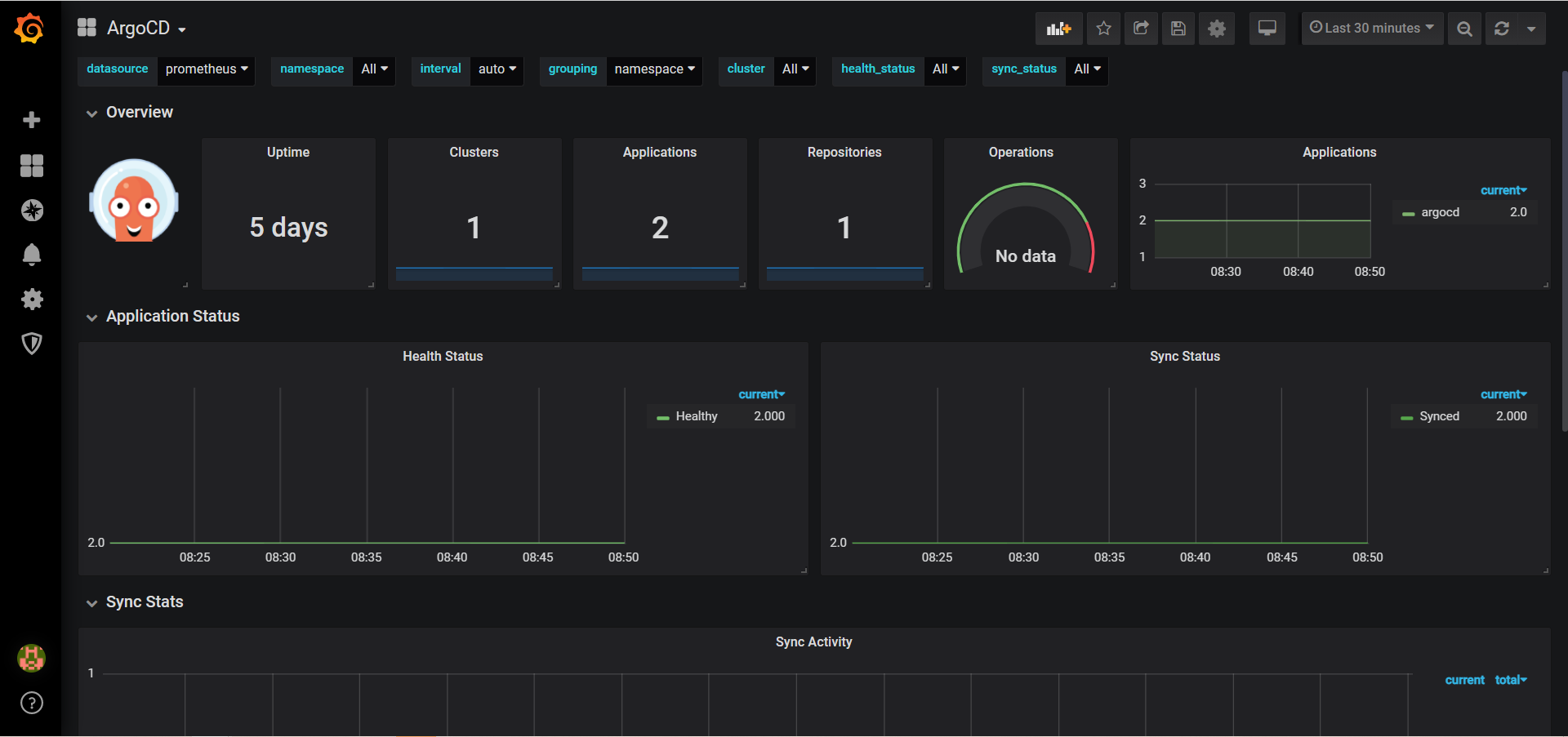Open the datasource prometheus dropdown
The width and height of the screenshot is (1568, 737).
tap(207, 69)
